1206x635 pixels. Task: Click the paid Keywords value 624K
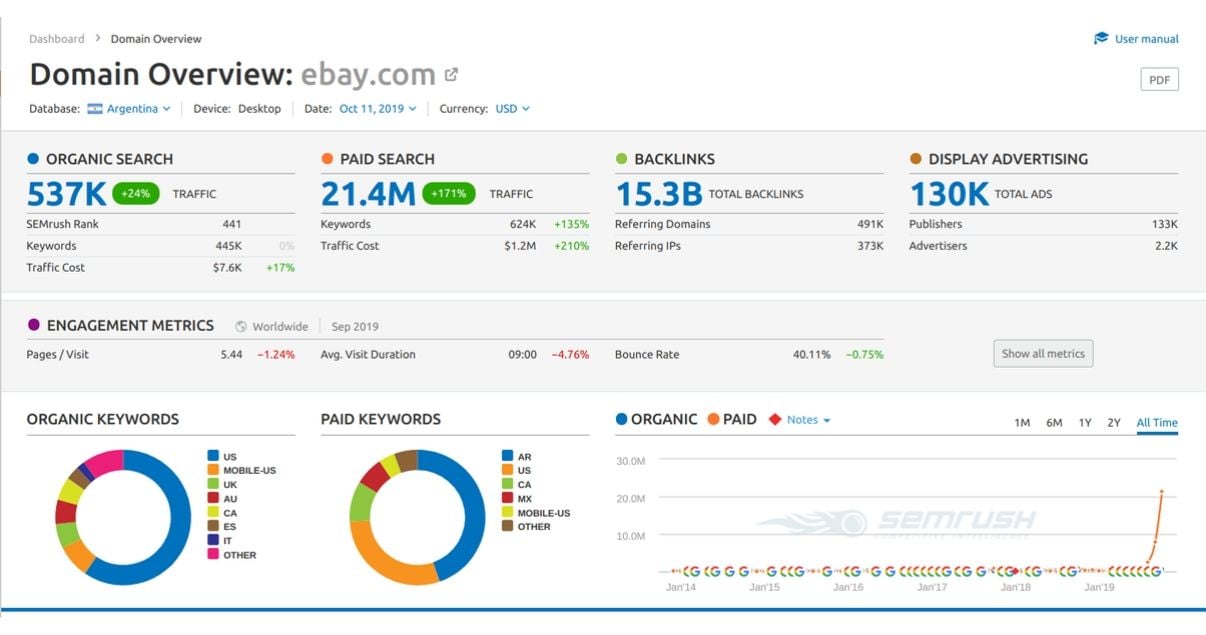pyautogui.click(x=523, y=224)
